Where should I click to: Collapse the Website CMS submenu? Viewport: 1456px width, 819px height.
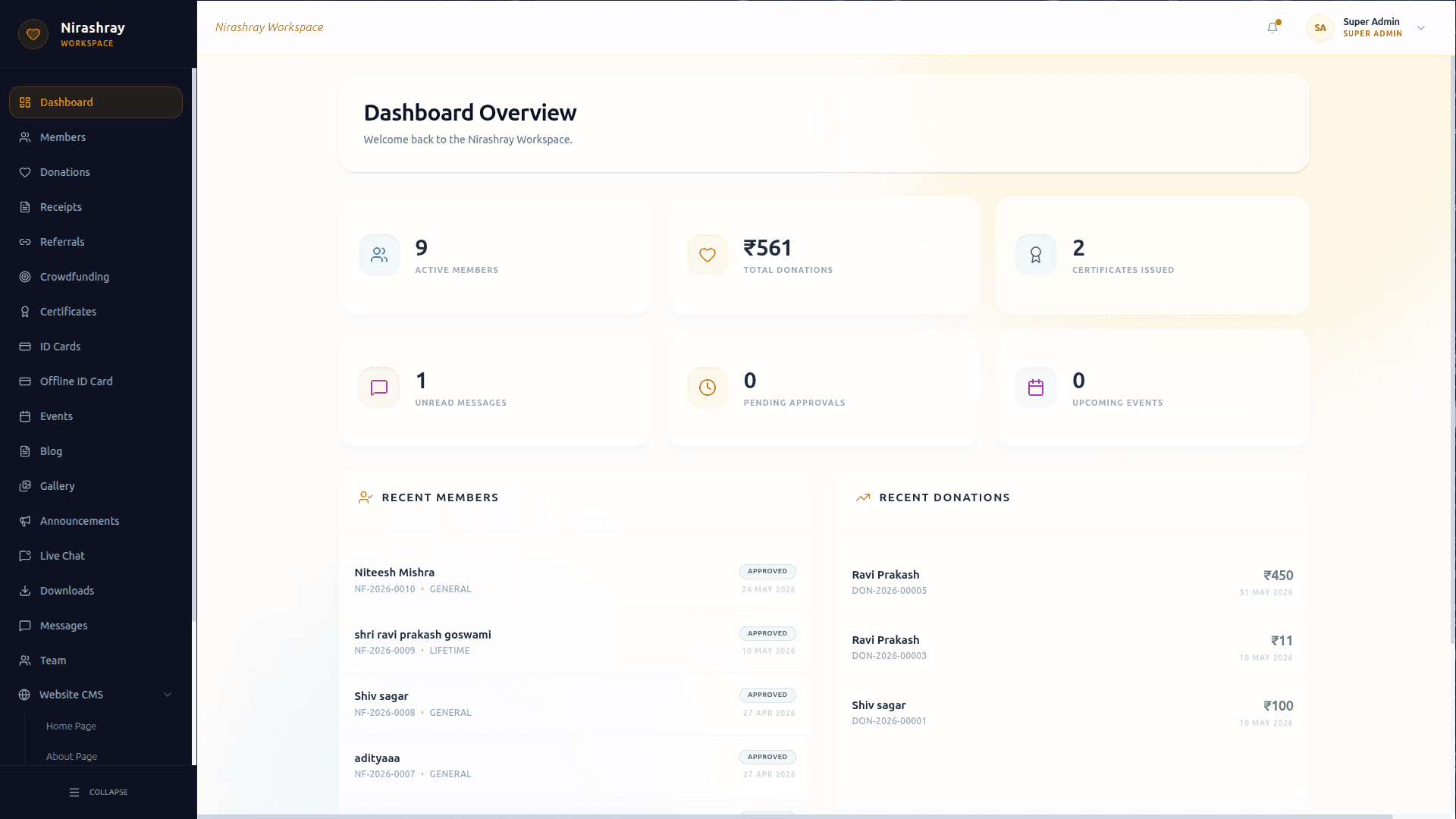(x=168, y=695)
